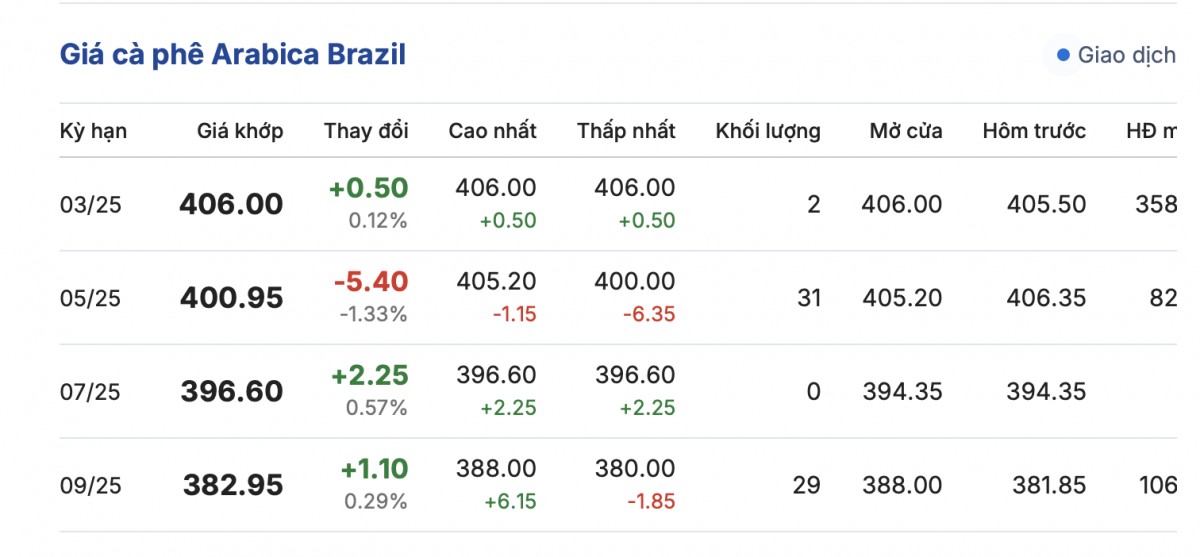Click the 406.00 matched price
This screenshot has height=557, width=1200.
[x=231, y=205]
